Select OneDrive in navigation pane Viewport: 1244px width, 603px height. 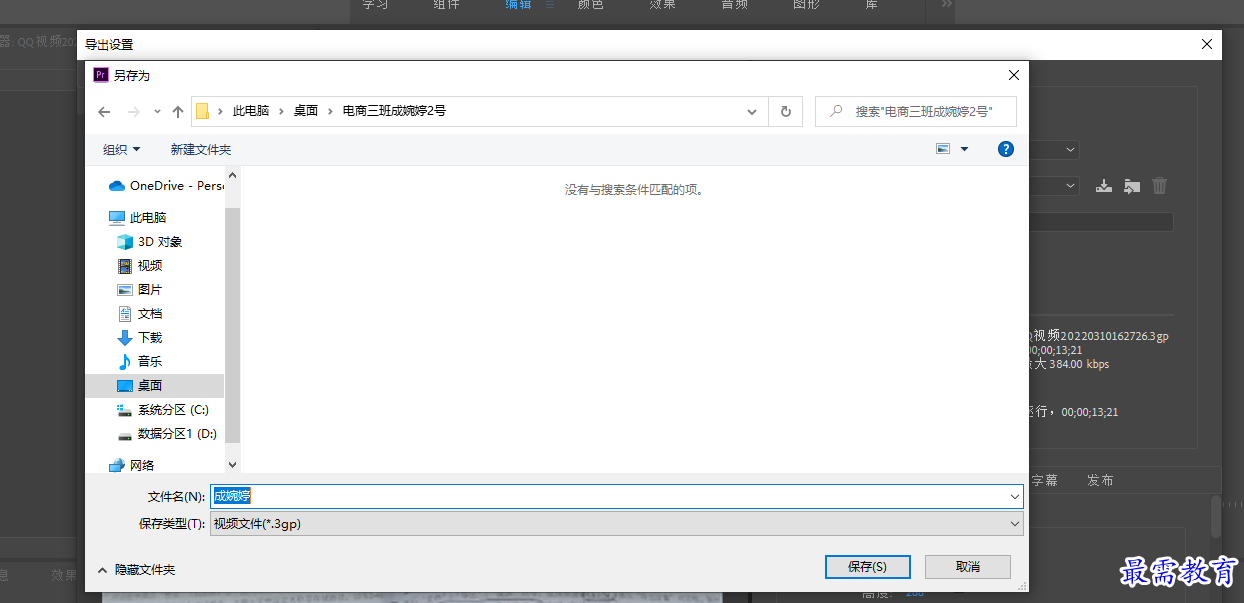tap(165, 185)
